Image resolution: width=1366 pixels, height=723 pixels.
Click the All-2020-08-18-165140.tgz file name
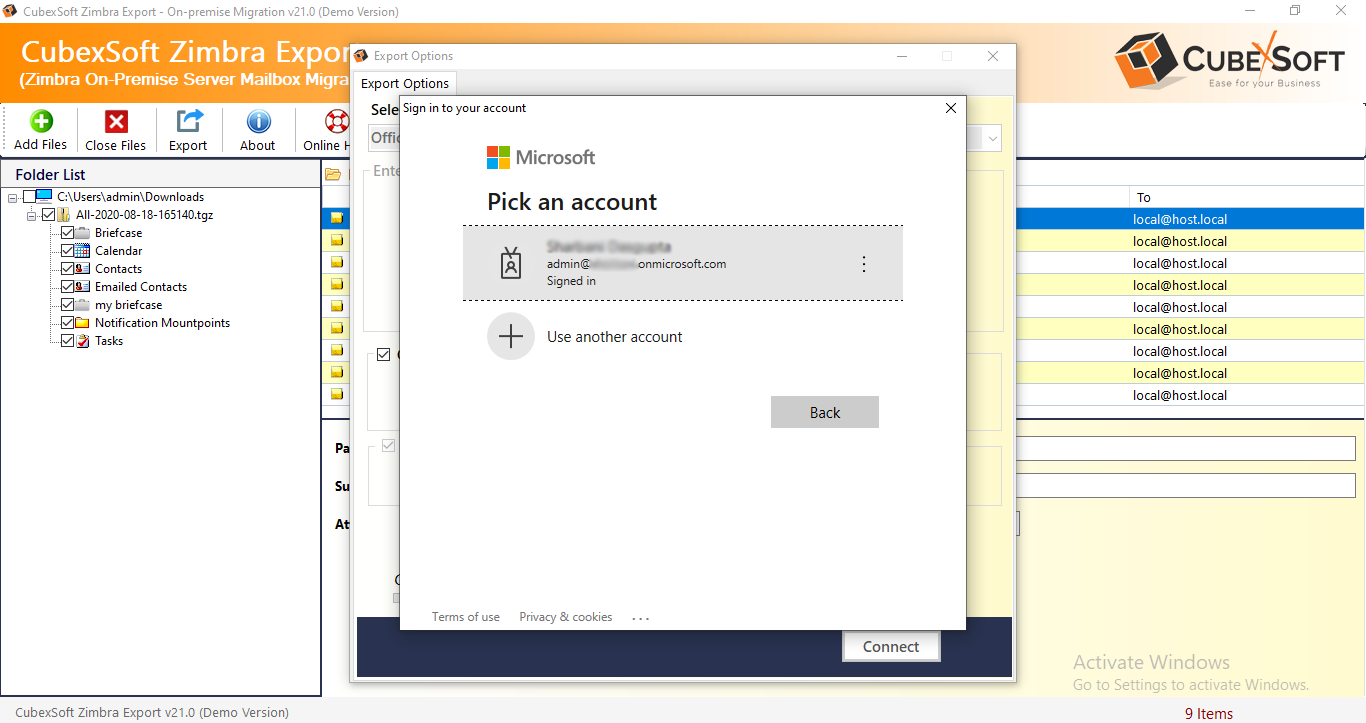[145, 215]
